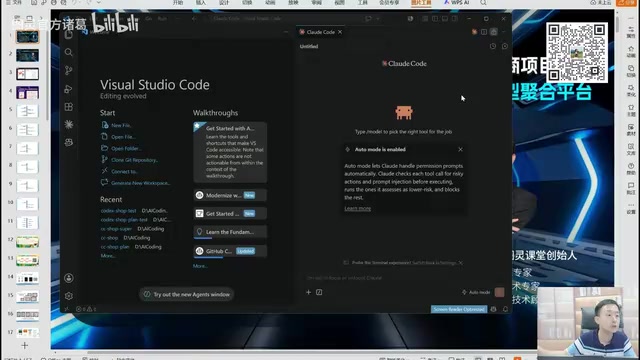Show more walkthroughs under Walkthroughs
640x360 pixels.
point(200,266)
